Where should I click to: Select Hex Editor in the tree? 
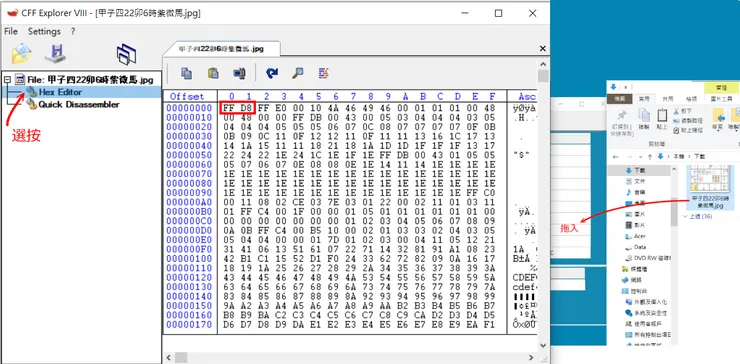tap(60, 92)
